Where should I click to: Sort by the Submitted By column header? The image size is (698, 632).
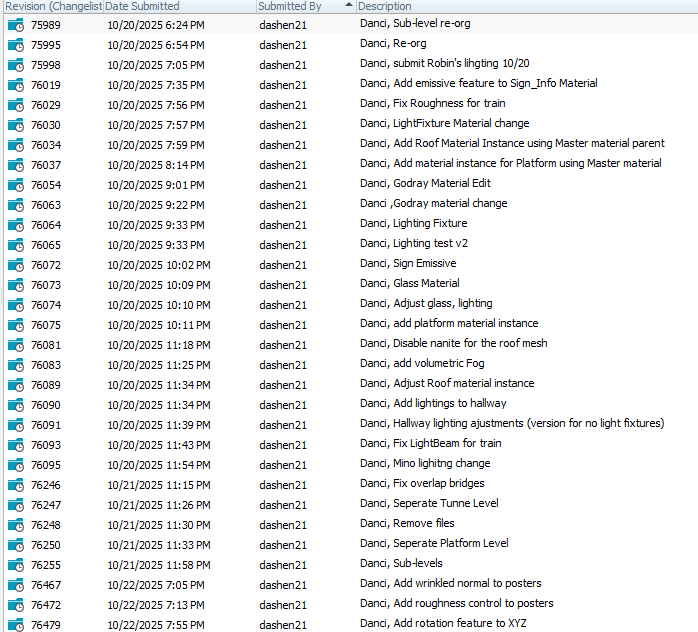306,6
